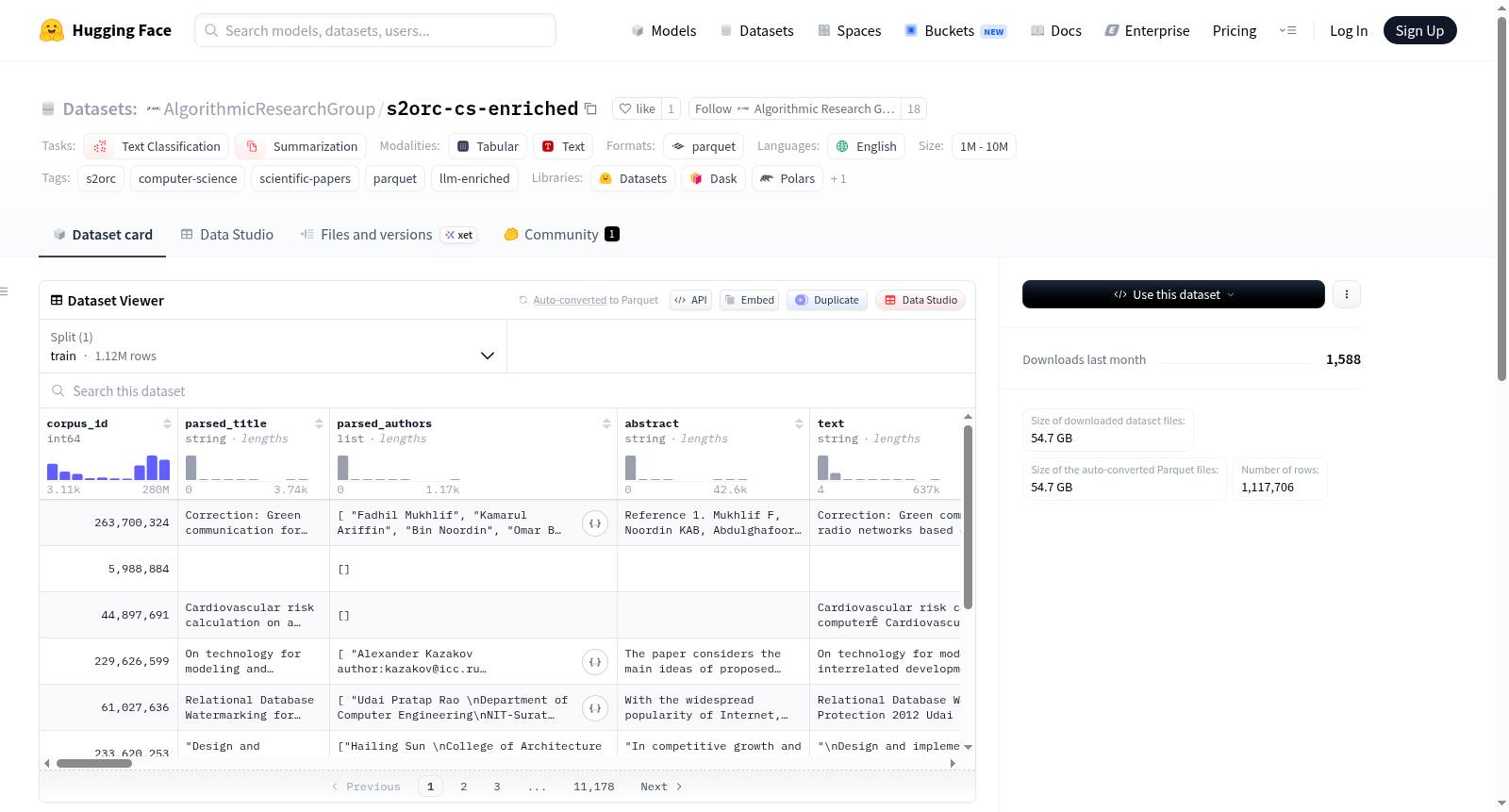Click the scientific-papers tag

click(x=305, y=178)
